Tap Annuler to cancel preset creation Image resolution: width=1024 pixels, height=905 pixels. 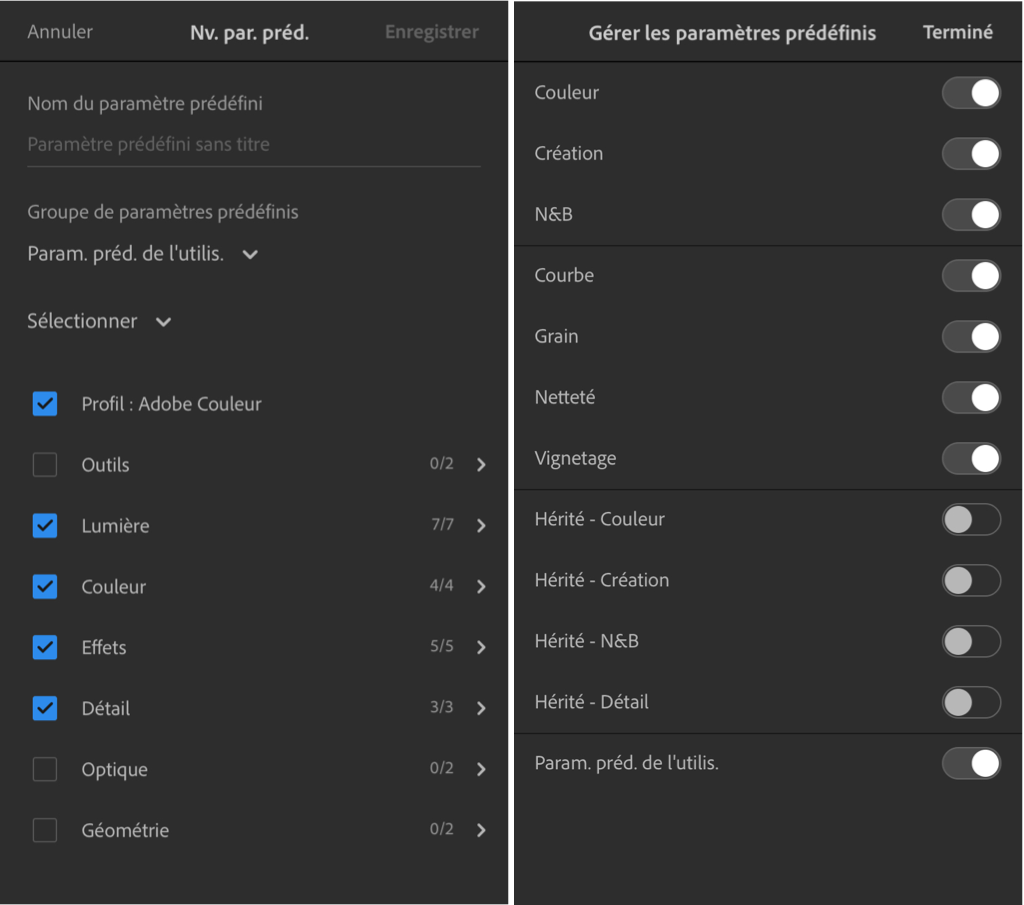(x=60, y=31)
